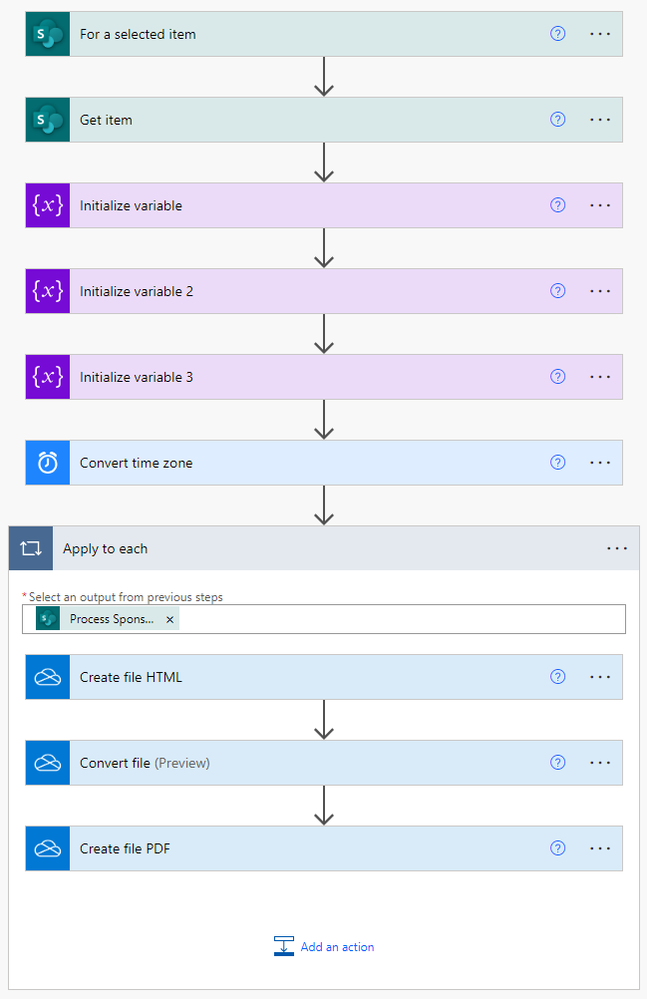Click the SharePoint icon on 'For a selected item'
Screen dimensions: 647x999
pos(48,34)
